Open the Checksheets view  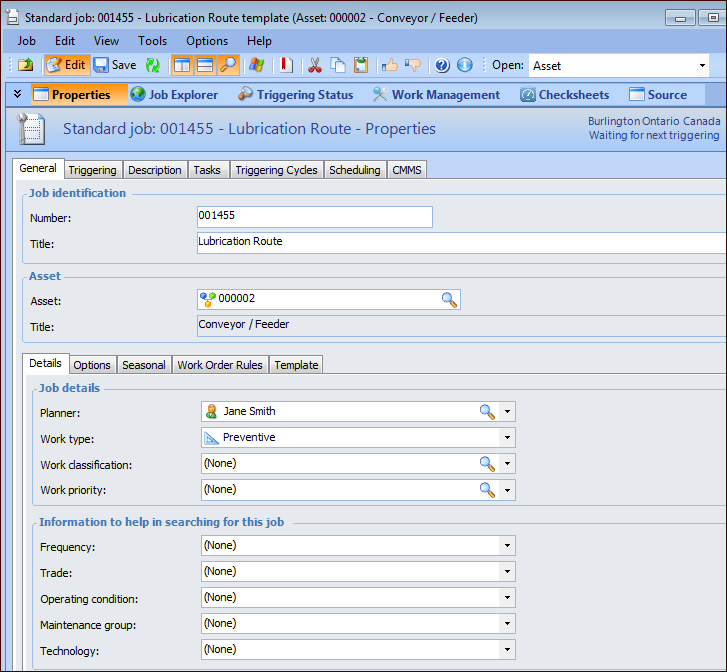point(564,95)
